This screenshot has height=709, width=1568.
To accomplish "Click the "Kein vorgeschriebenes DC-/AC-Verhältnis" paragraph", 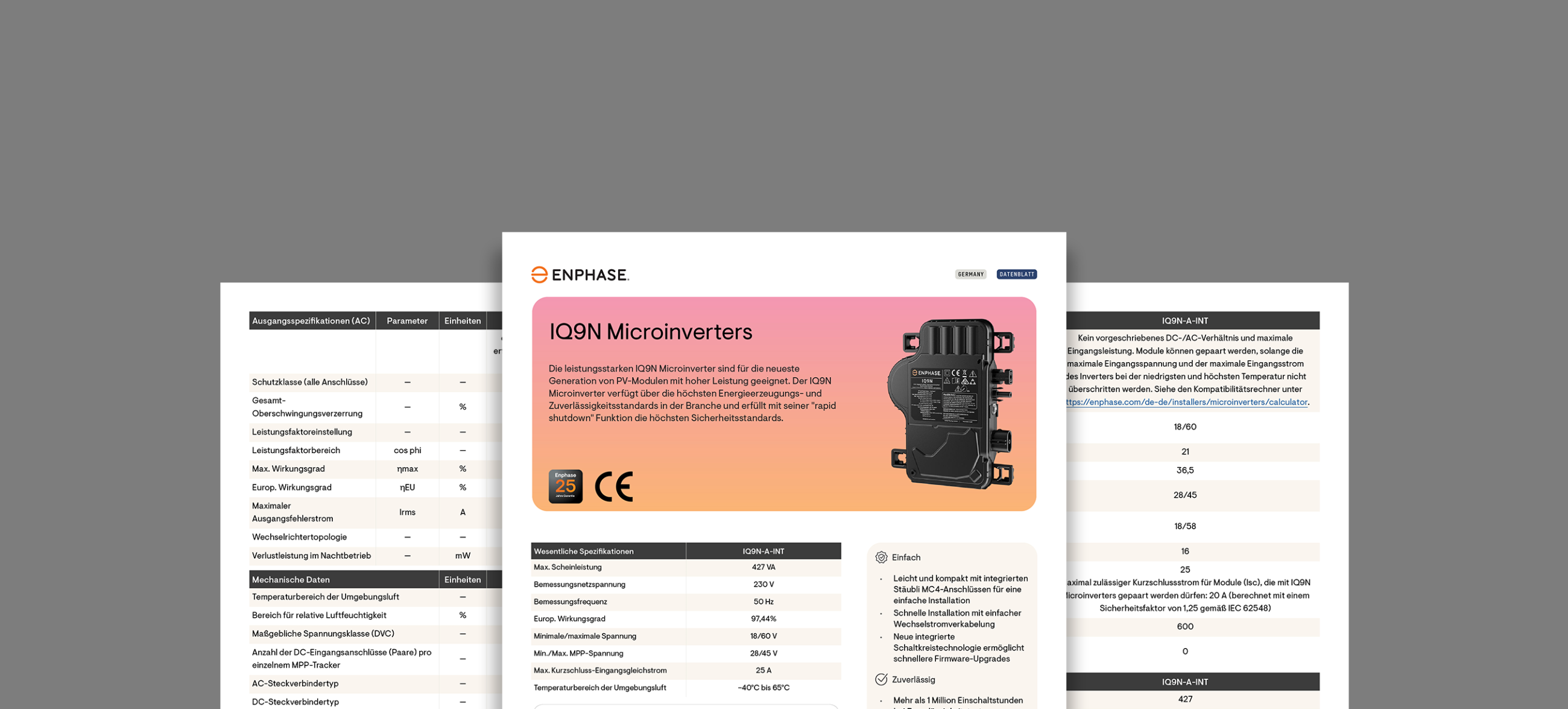I will (x=1186, y=370).
